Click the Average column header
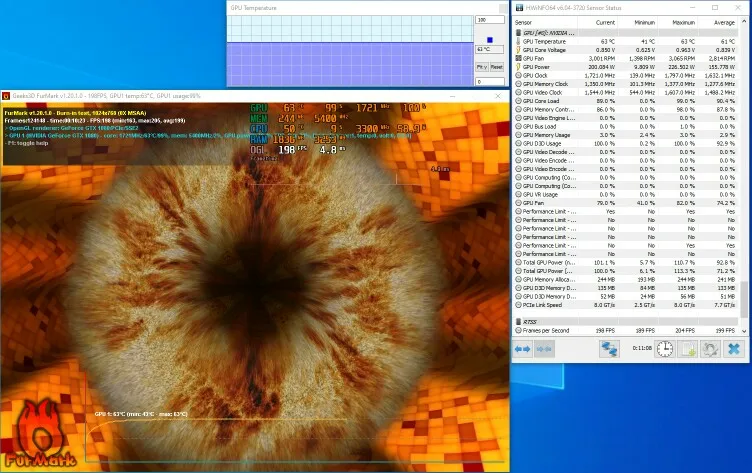 pyautogui.click(x=724, y=23)
